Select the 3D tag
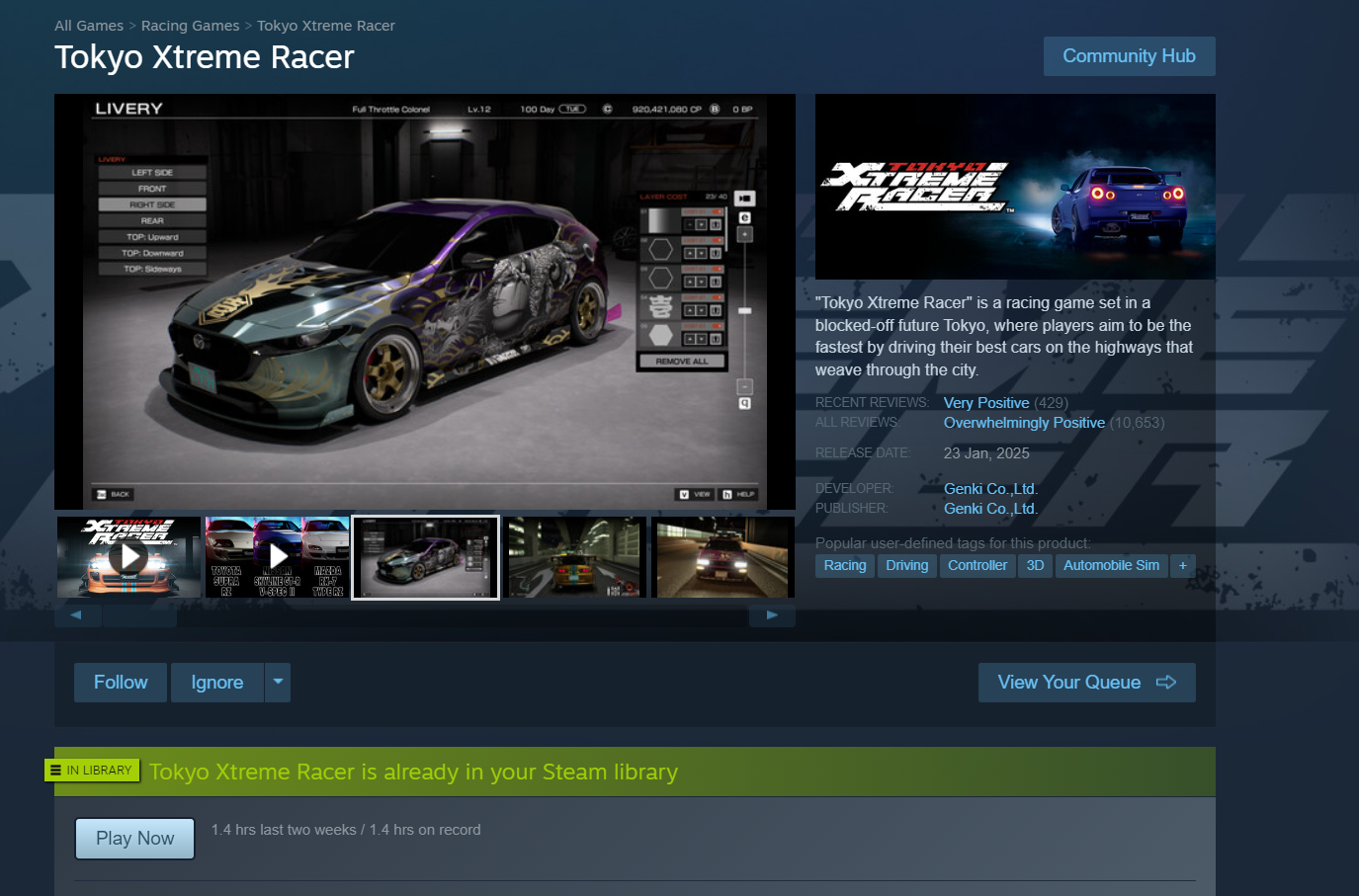The height and width of the screenshot is (896, 1359). (x=1035, y=566)
